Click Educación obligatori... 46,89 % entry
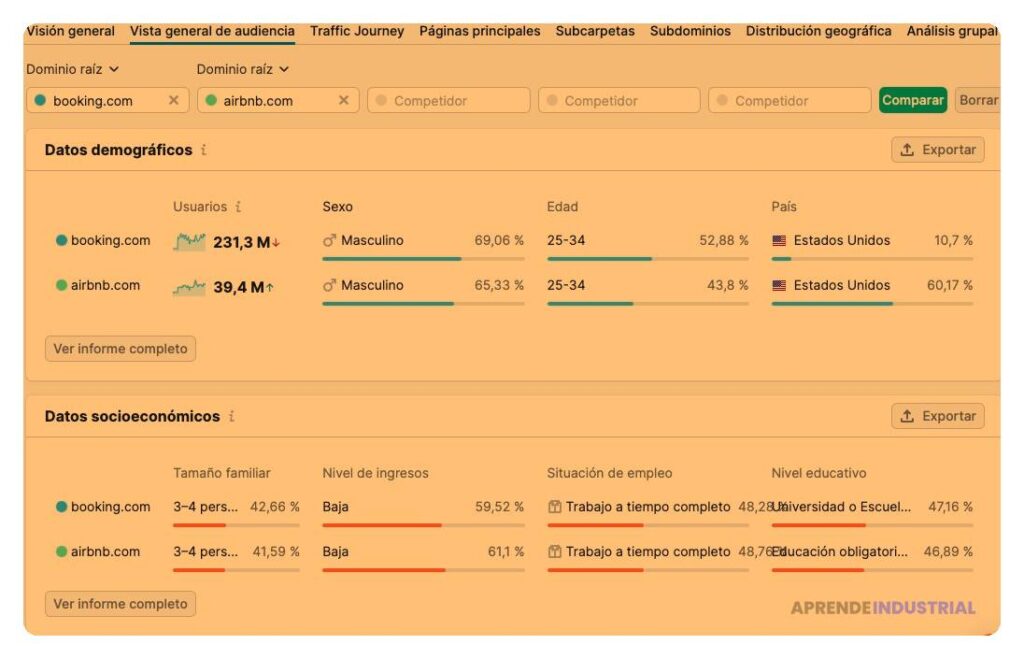This screenshot has width=1024, height=659. click(872, 552)
